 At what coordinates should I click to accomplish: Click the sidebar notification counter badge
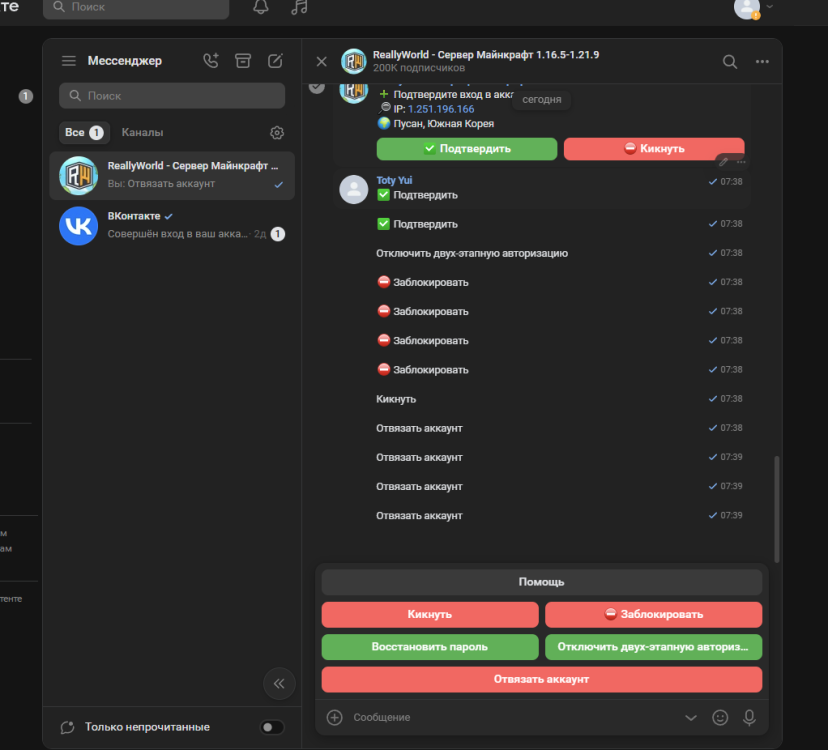point(26,96)
